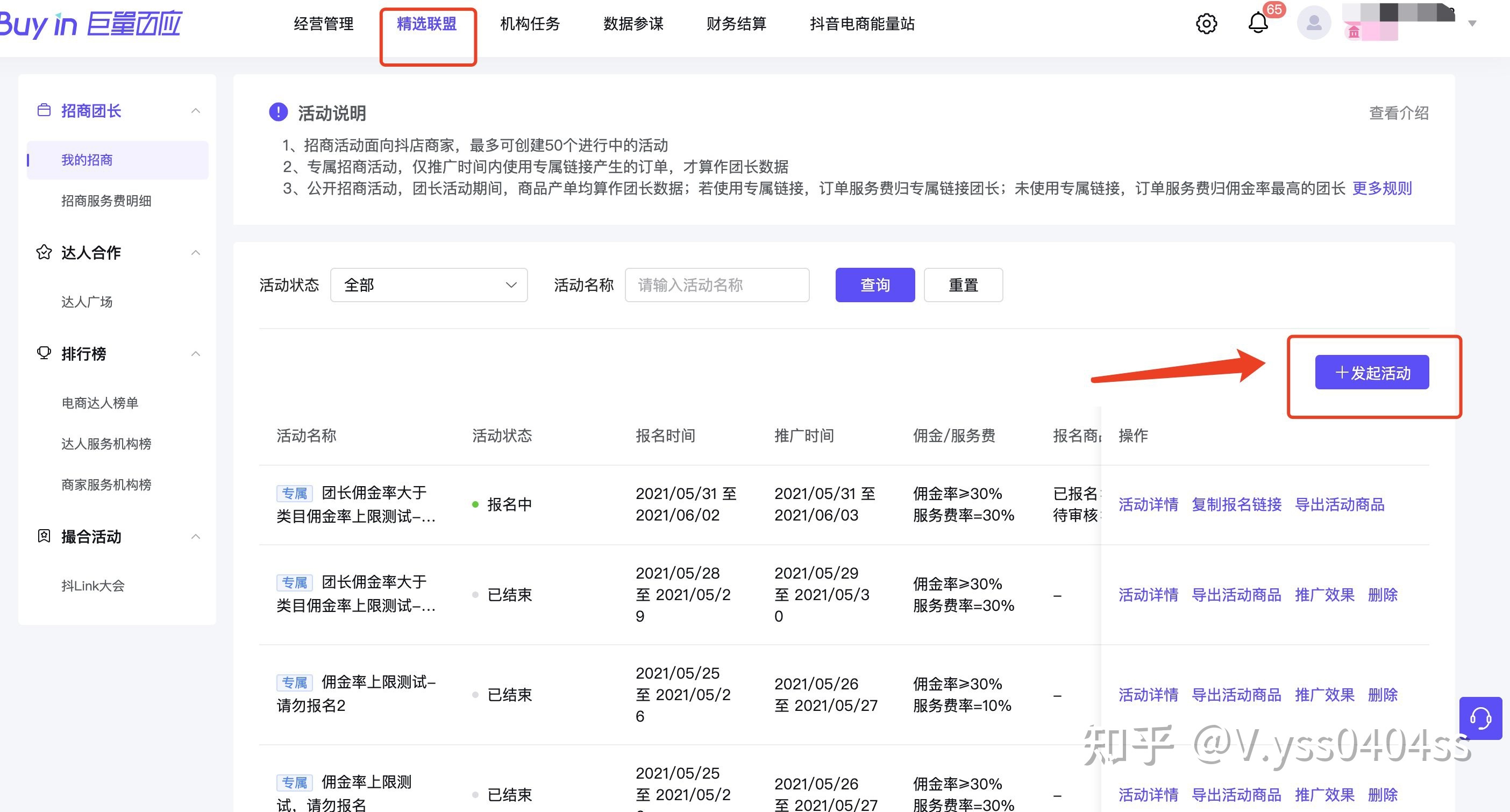Image resolution: width=1510 pixels, height=812 pixels.
Task: Open 活动详情 for 佣金率上限测试-请勿报名2
Action: tap(1148, 695)
